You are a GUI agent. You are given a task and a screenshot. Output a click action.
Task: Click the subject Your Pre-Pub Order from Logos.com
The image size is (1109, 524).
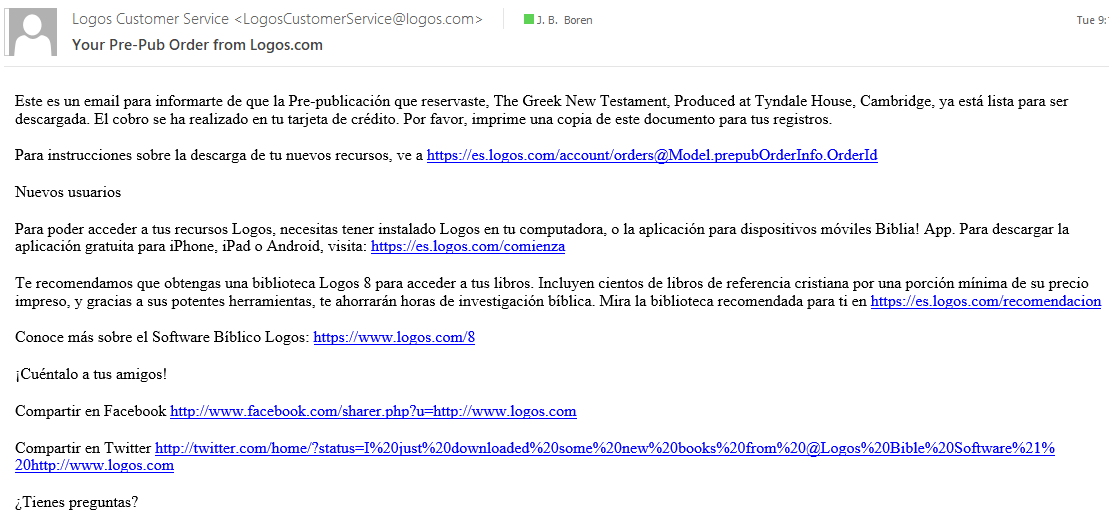point(197,45)
